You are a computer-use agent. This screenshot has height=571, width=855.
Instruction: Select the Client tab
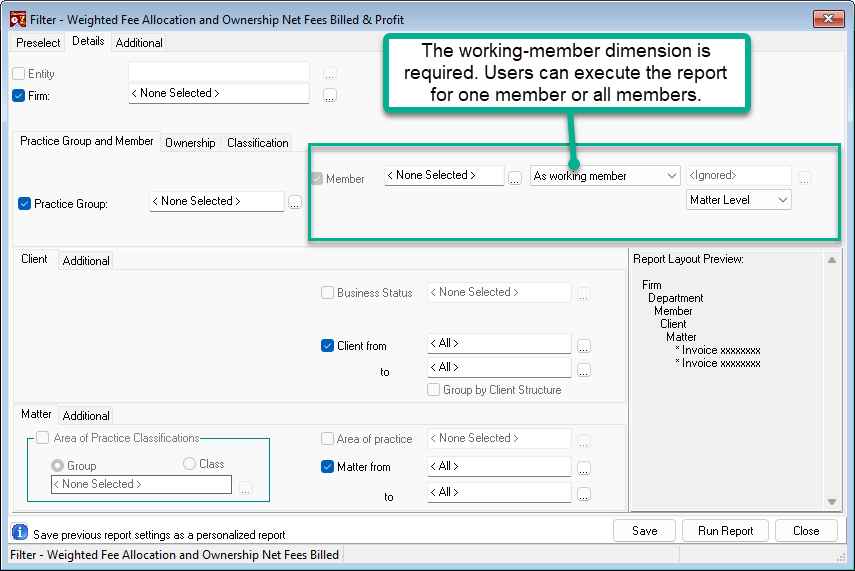(34, 259)
